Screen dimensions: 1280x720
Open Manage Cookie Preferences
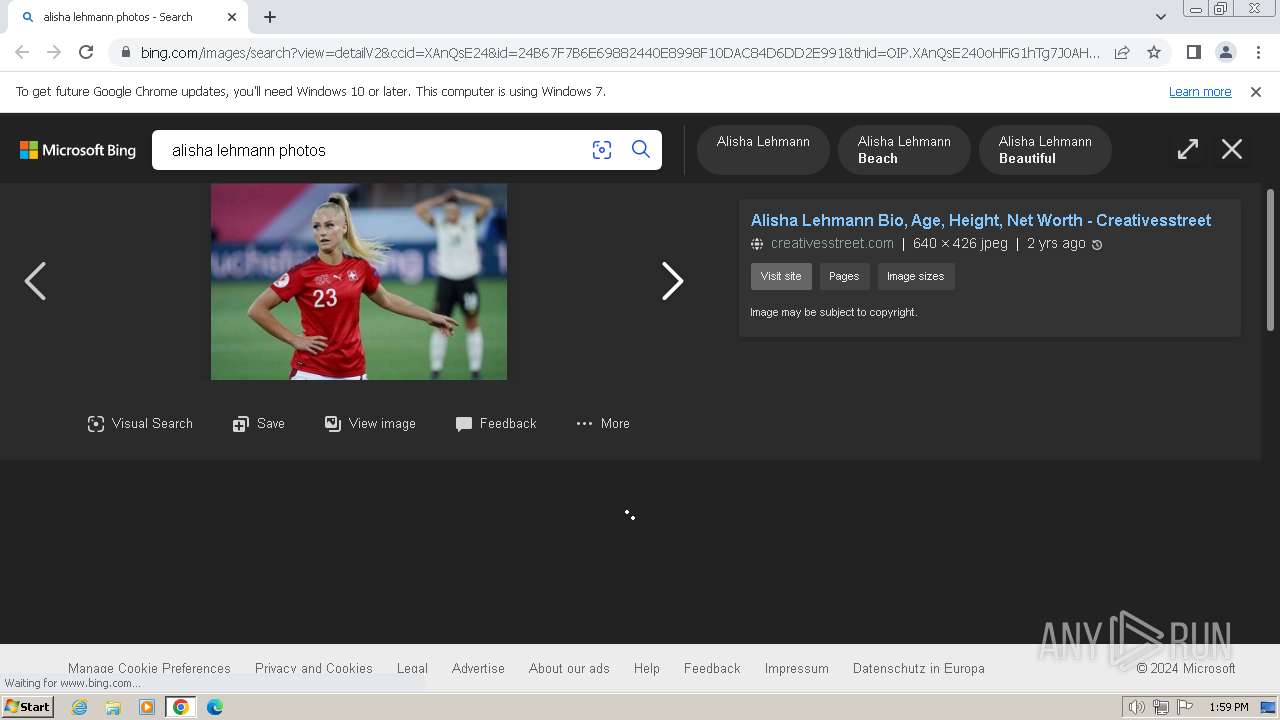[x=149, y=668]
